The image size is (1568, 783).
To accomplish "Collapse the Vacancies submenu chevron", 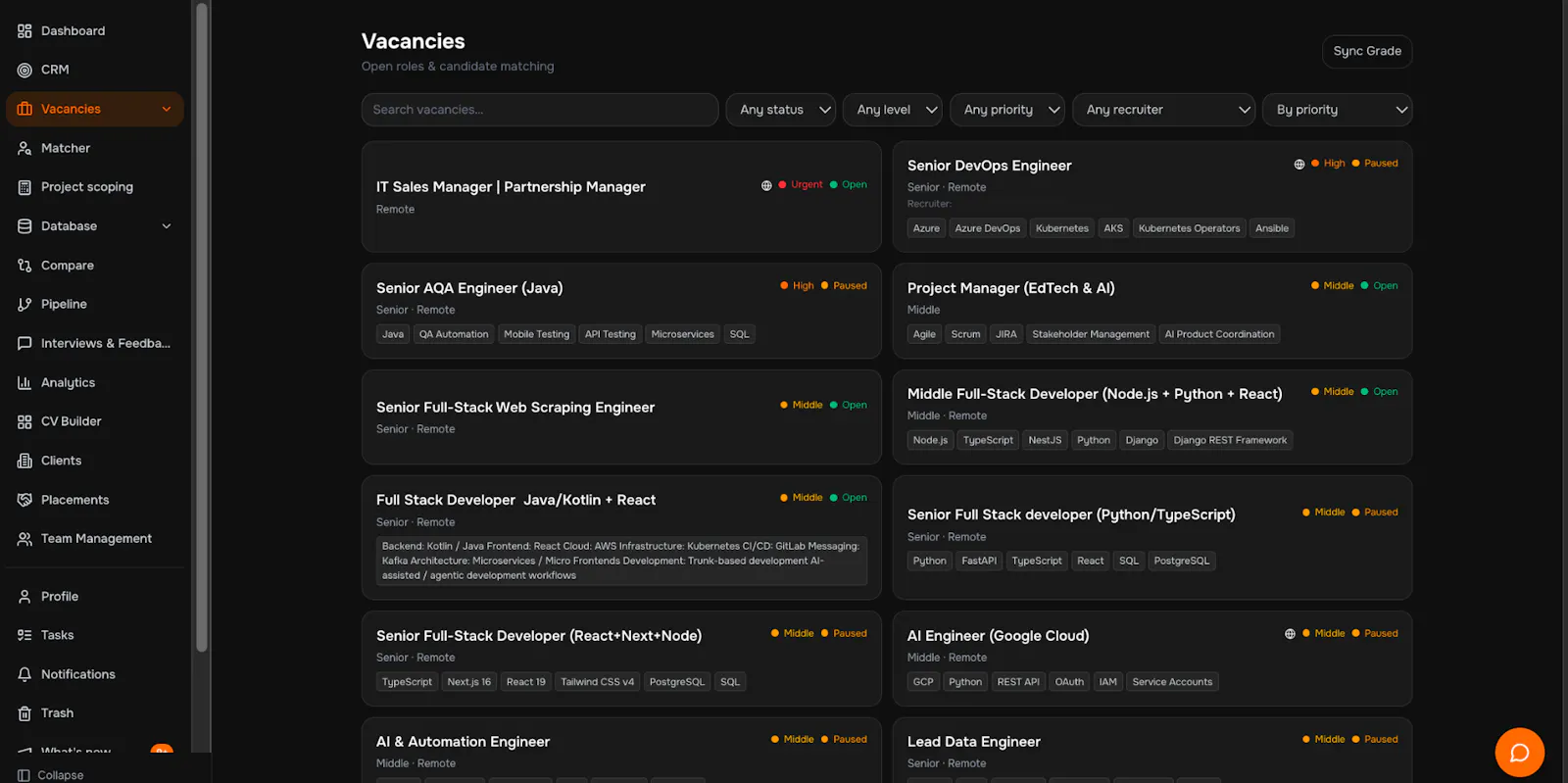I will point(167,109).
